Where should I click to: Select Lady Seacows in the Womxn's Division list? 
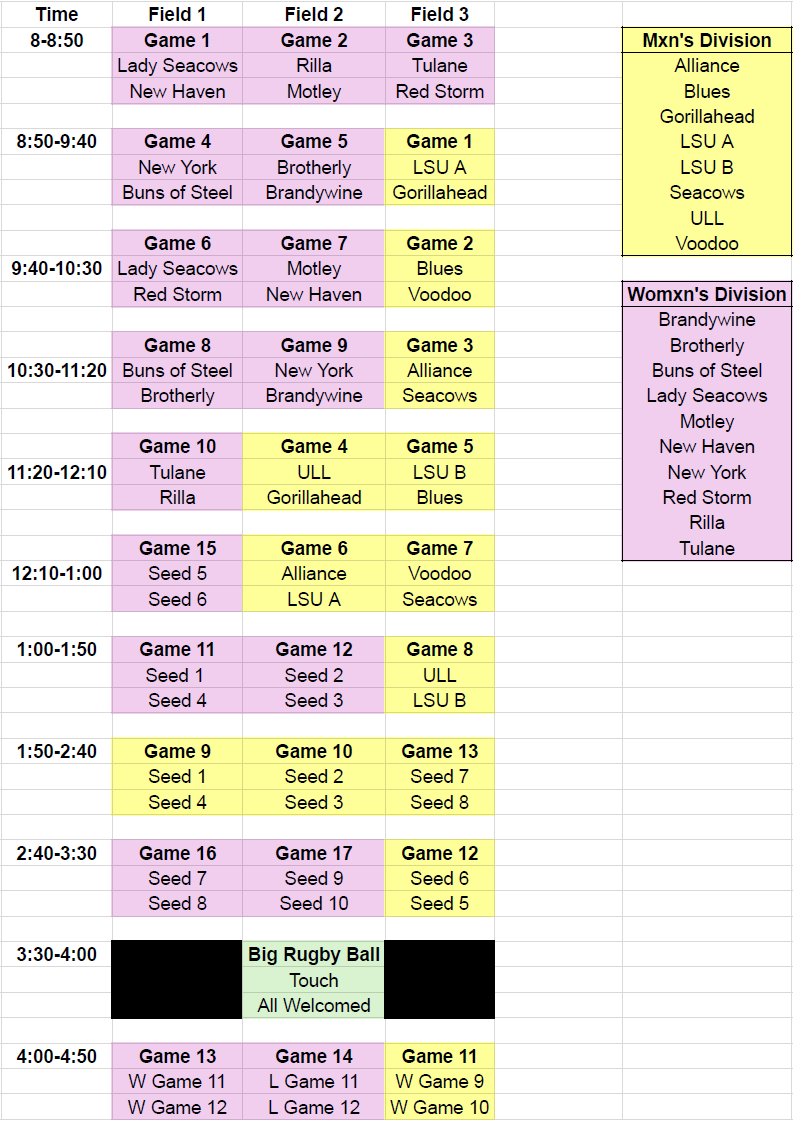click(707, 396)
